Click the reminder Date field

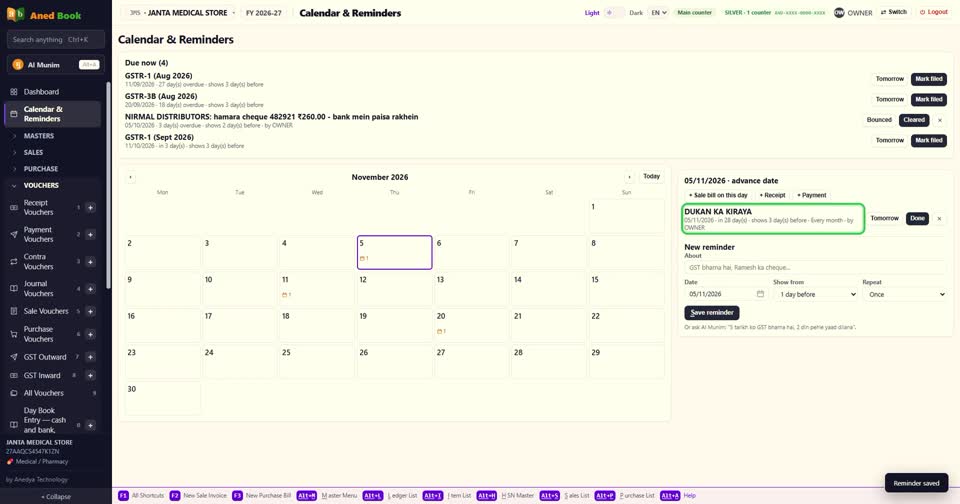(726, 295)
